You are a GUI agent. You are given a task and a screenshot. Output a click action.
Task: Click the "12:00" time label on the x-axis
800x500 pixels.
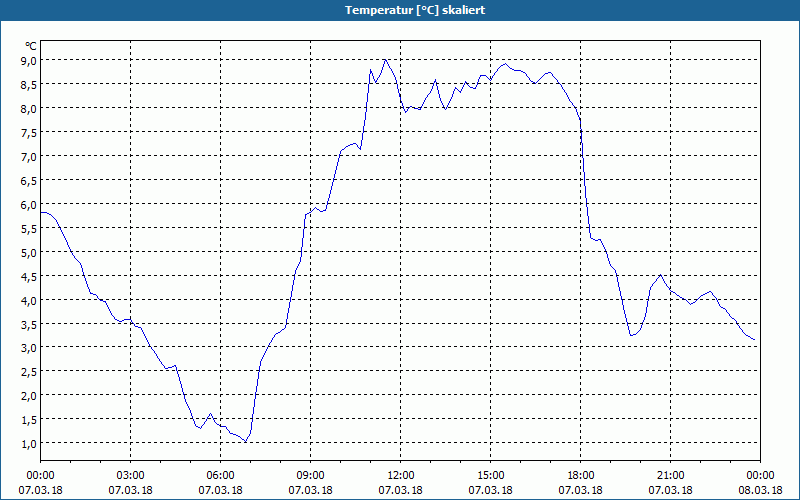[401, 476]
